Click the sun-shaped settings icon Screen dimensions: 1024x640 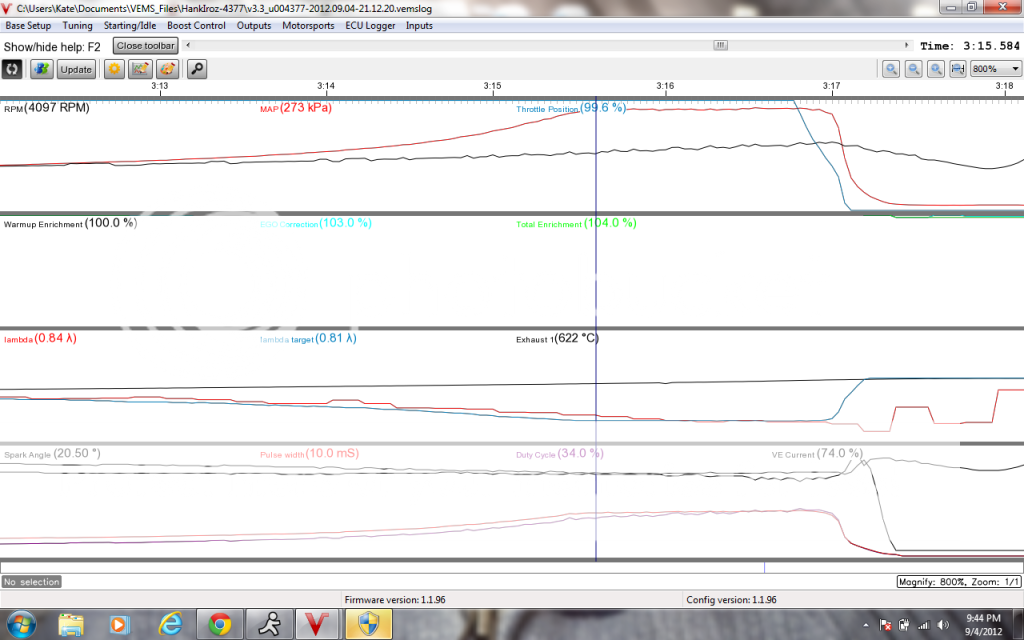115,69
